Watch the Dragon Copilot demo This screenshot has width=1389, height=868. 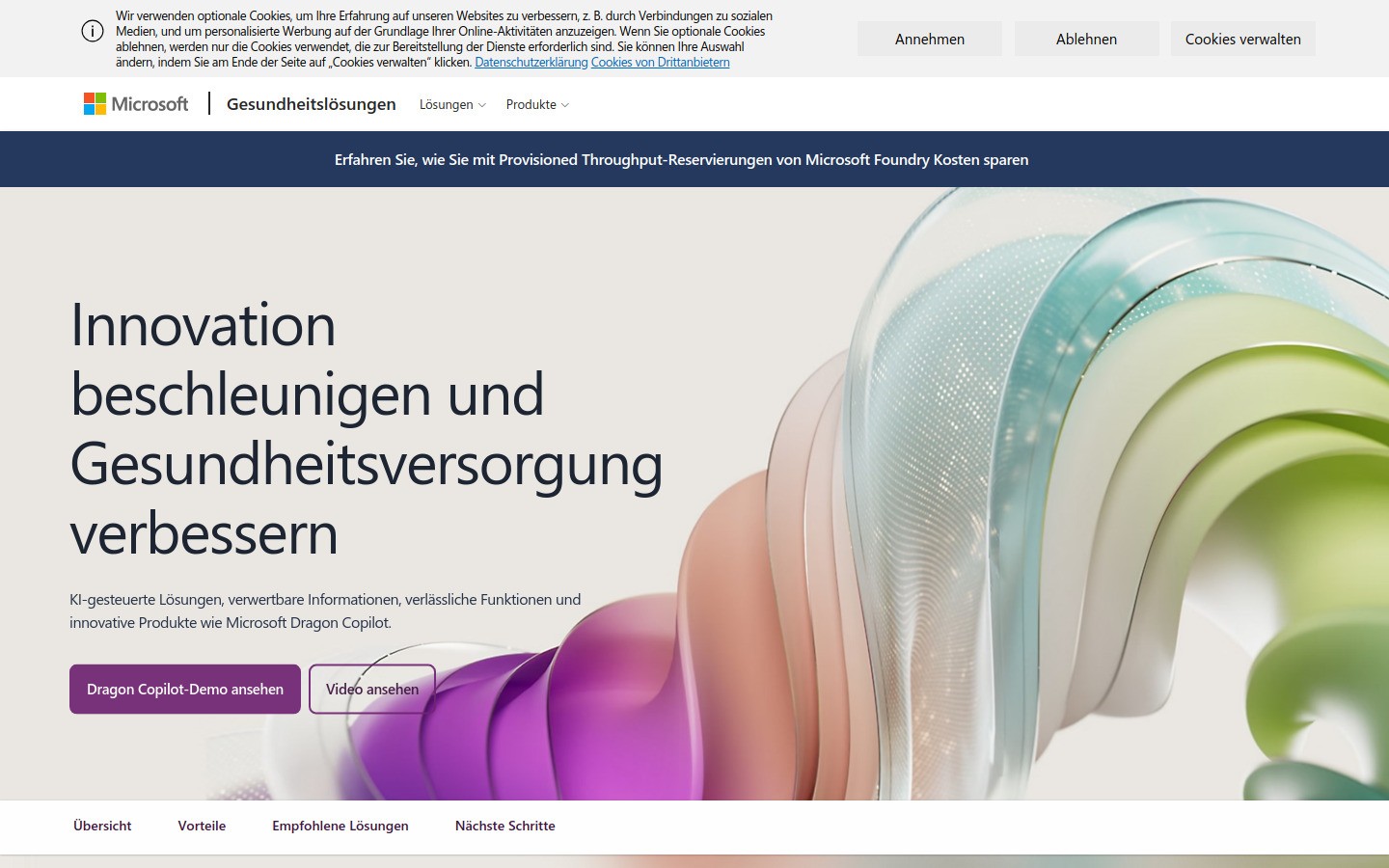pos(184,689)
